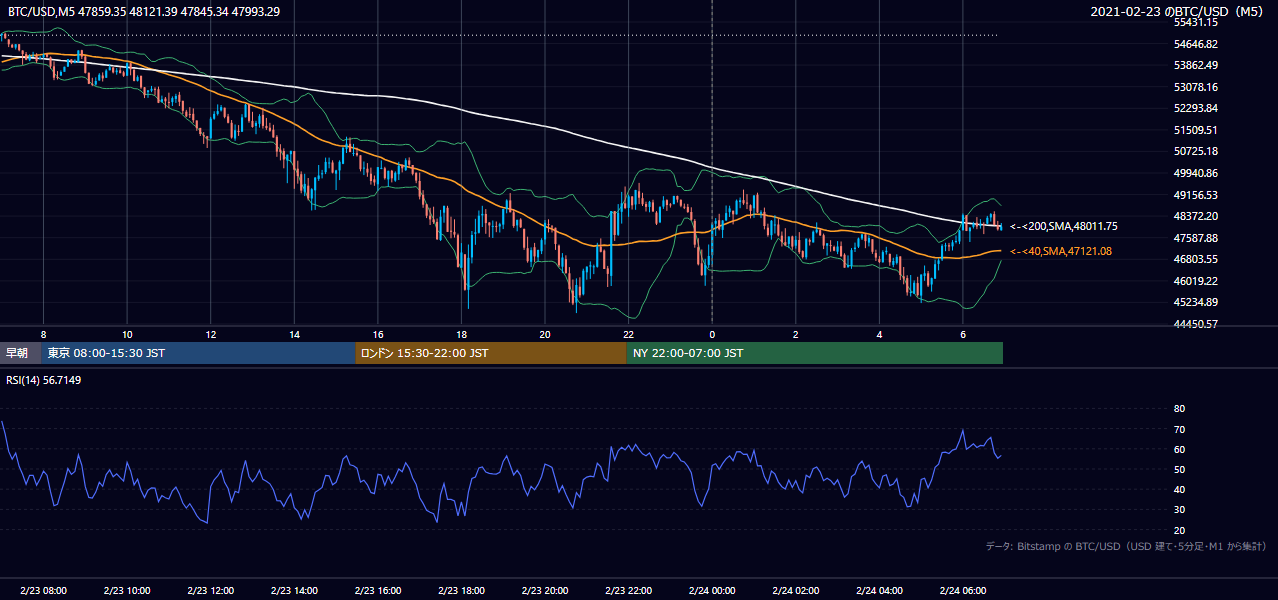Select the ロンドン 15:30-22:00 JST session bar
This screenshot has height=600, width=1278.
point(491,353)
